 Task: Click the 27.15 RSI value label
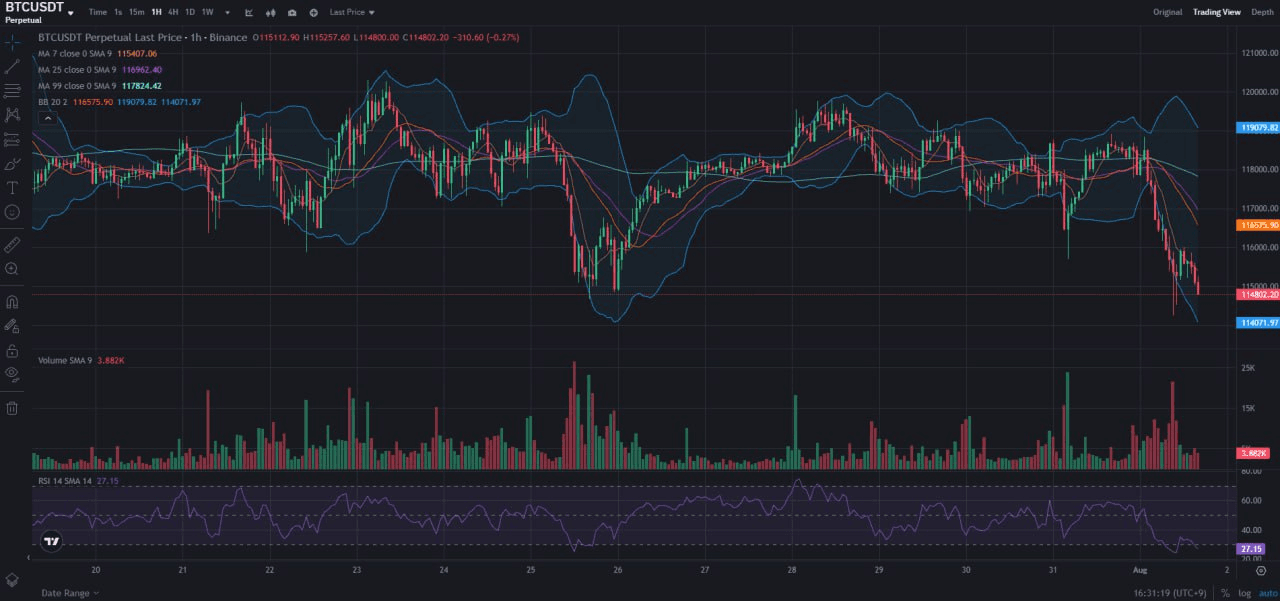coord(1252,549)
